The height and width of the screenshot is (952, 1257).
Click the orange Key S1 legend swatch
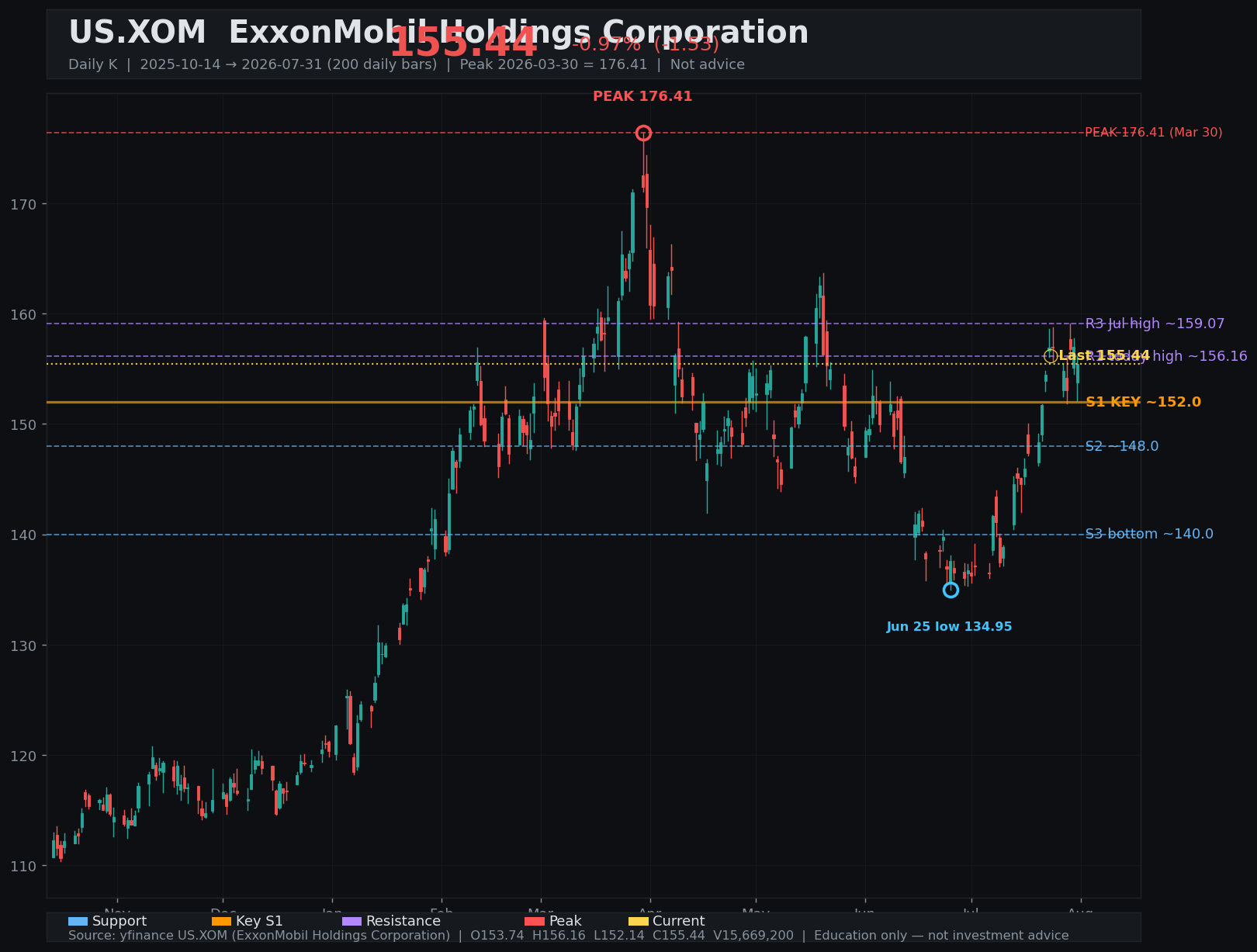[221, 921]
